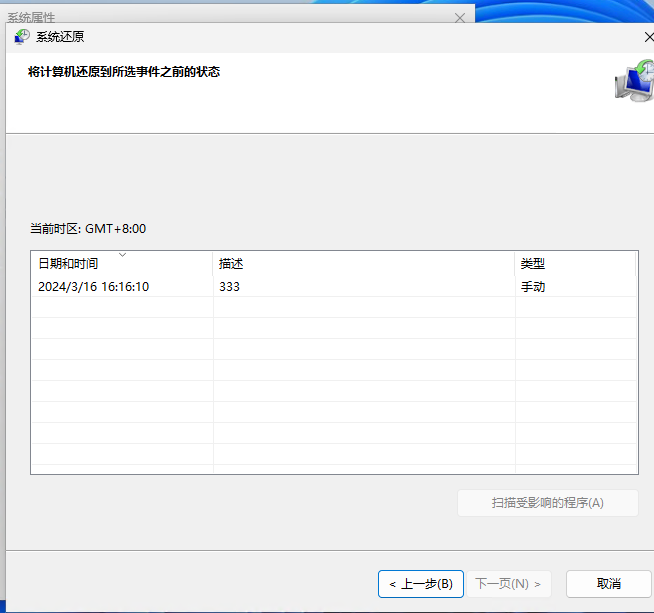The image size is (654, 613).
Task: Sort by the 日期和时间 column header
Action: [x=68, y=264]
